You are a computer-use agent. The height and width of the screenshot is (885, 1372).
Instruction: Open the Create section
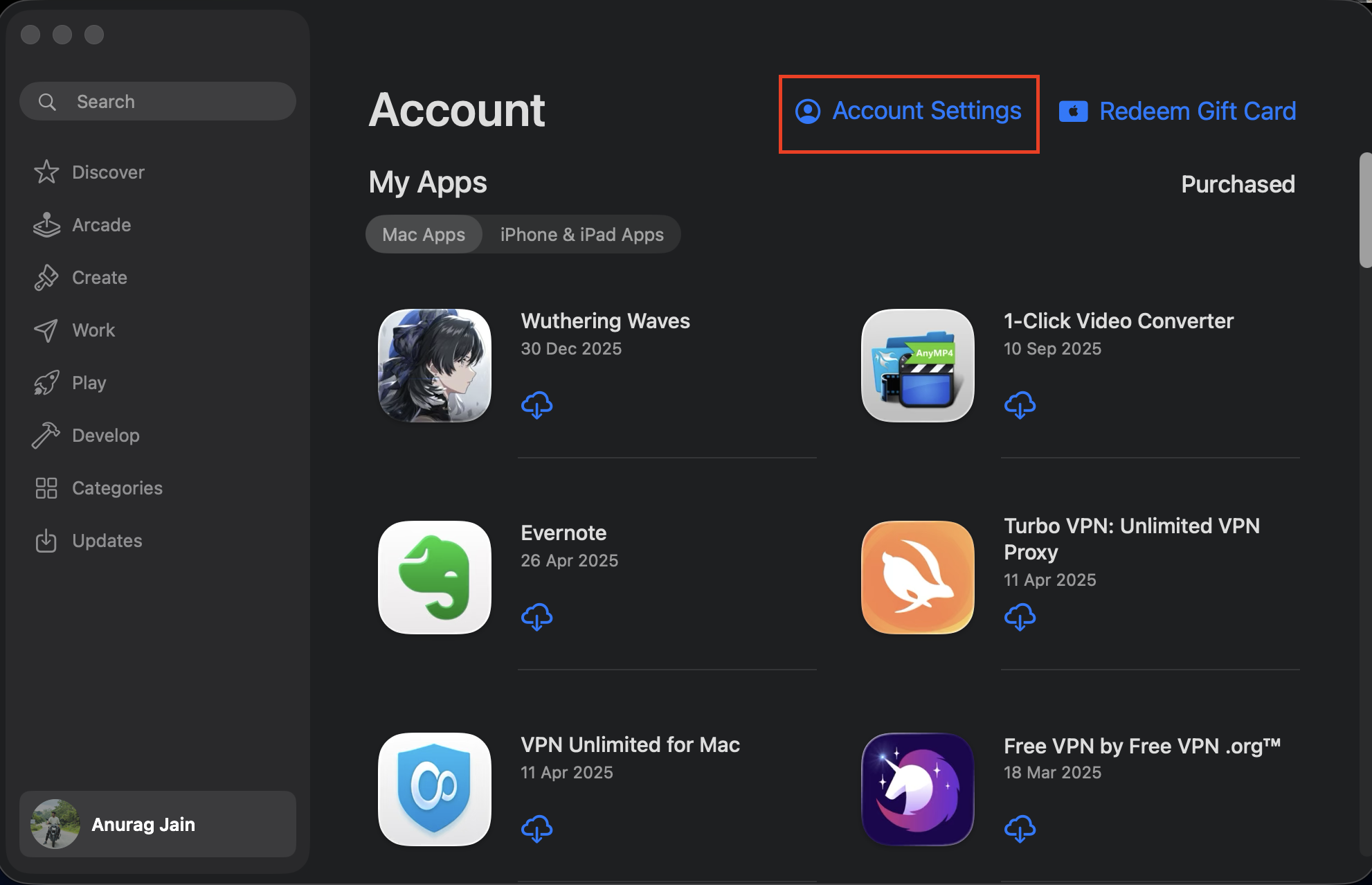pos(98,277)
